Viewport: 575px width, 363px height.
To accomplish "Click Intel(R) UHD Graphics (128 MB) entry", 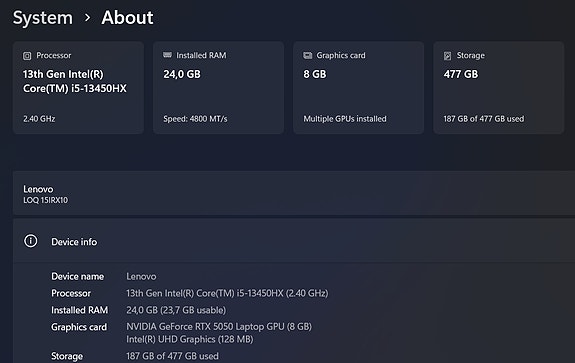I will click(190, 340).
